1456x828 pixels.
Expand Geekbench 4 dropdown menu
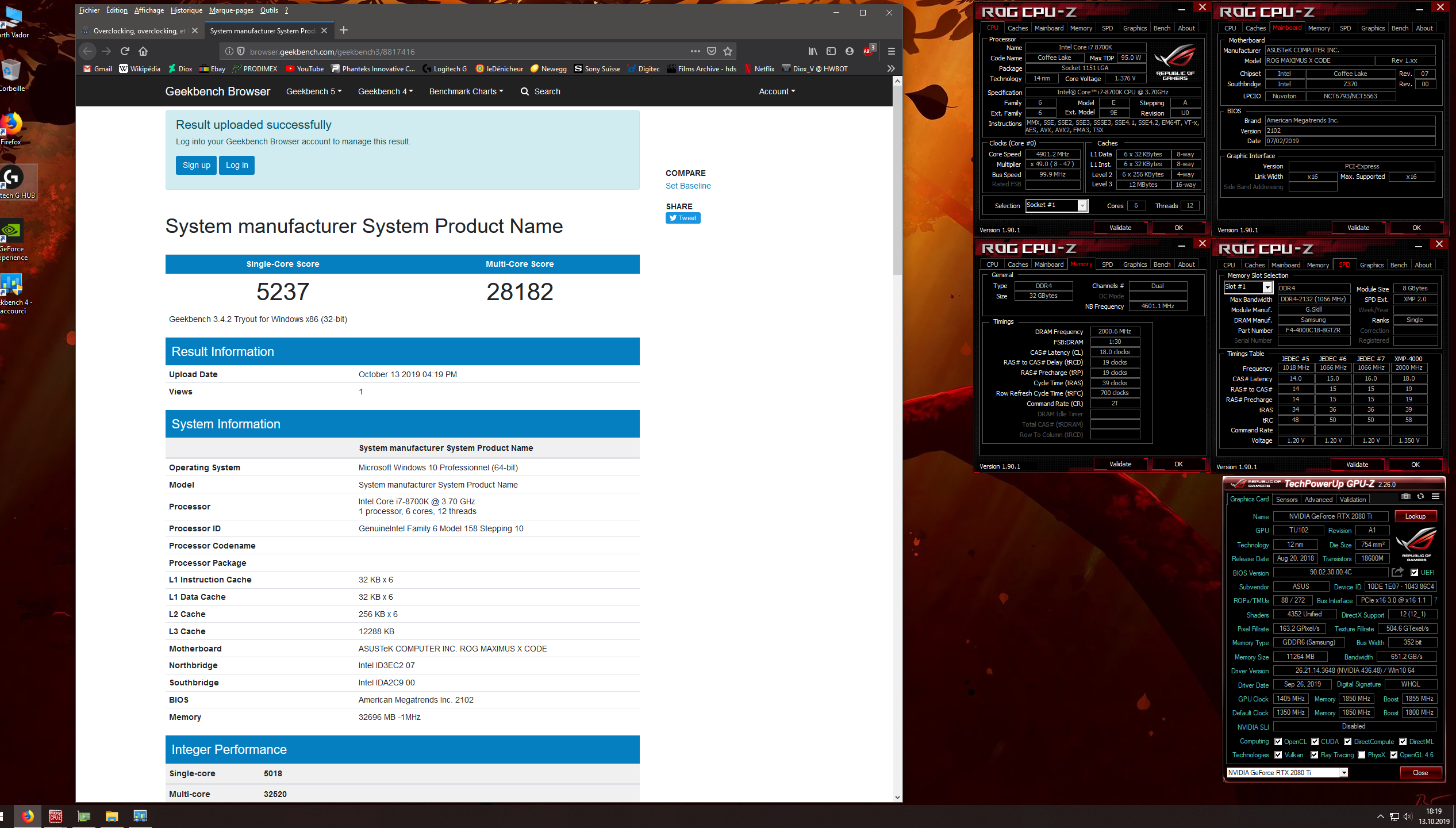pyautogui.click(x=385, y=91)
